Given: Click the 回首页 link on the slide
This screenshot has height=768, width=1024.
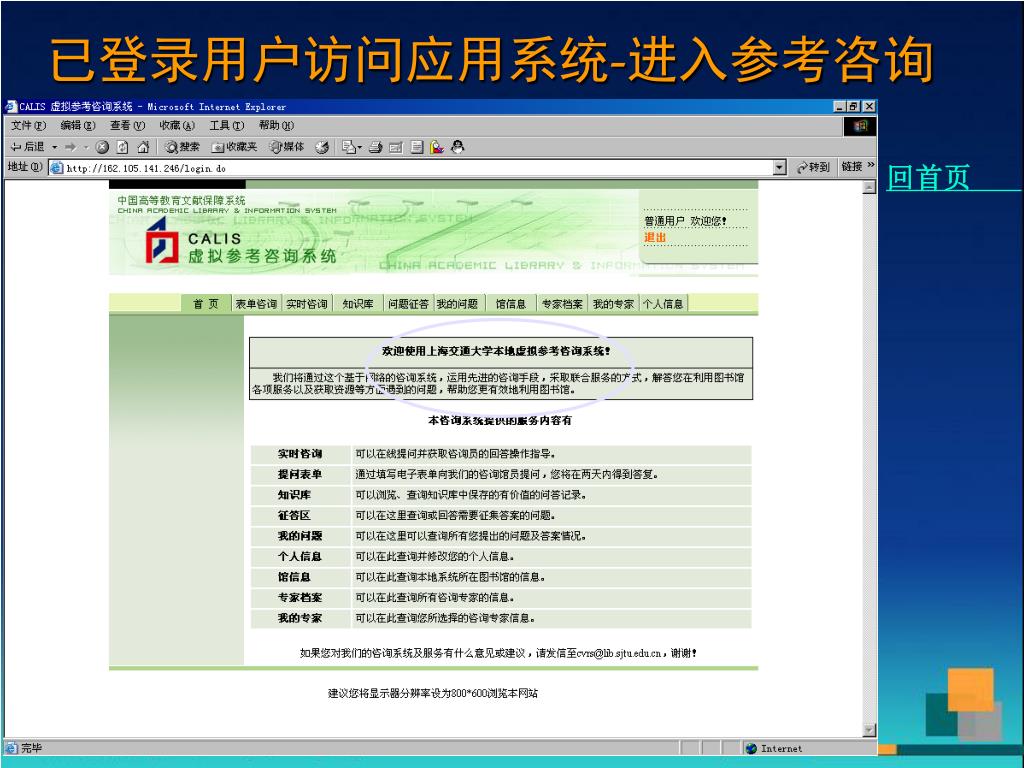Looking at the screenshot, I should pyautogui.click(x=928, y=177).
